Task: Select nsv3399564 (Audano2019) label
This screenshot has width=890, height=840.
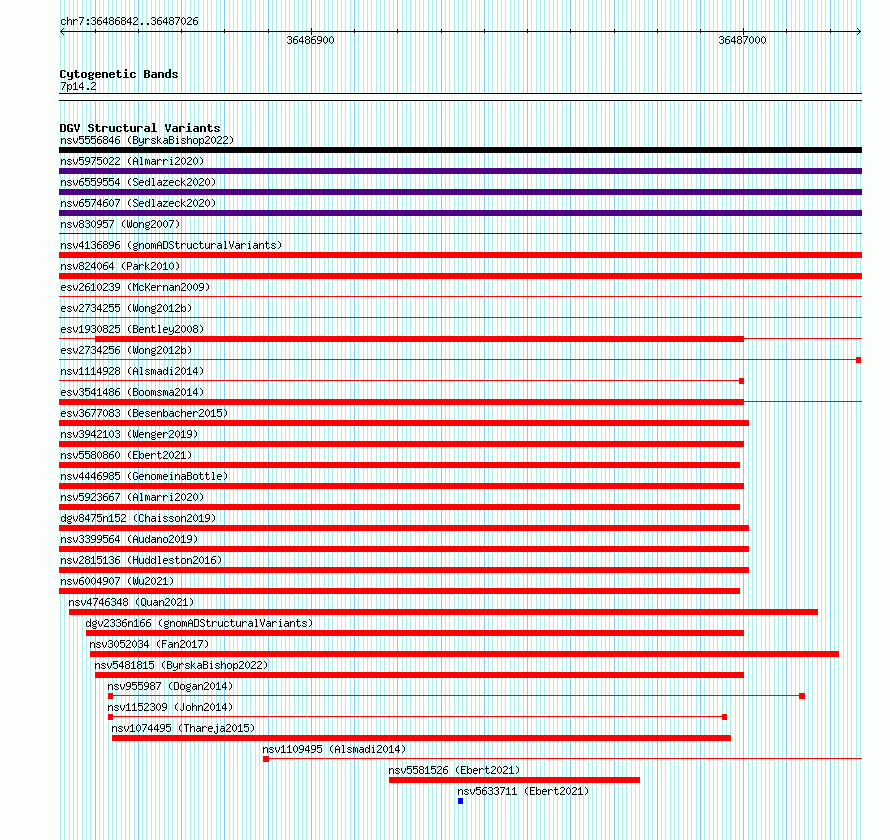Action: click(x=129, y=539)
